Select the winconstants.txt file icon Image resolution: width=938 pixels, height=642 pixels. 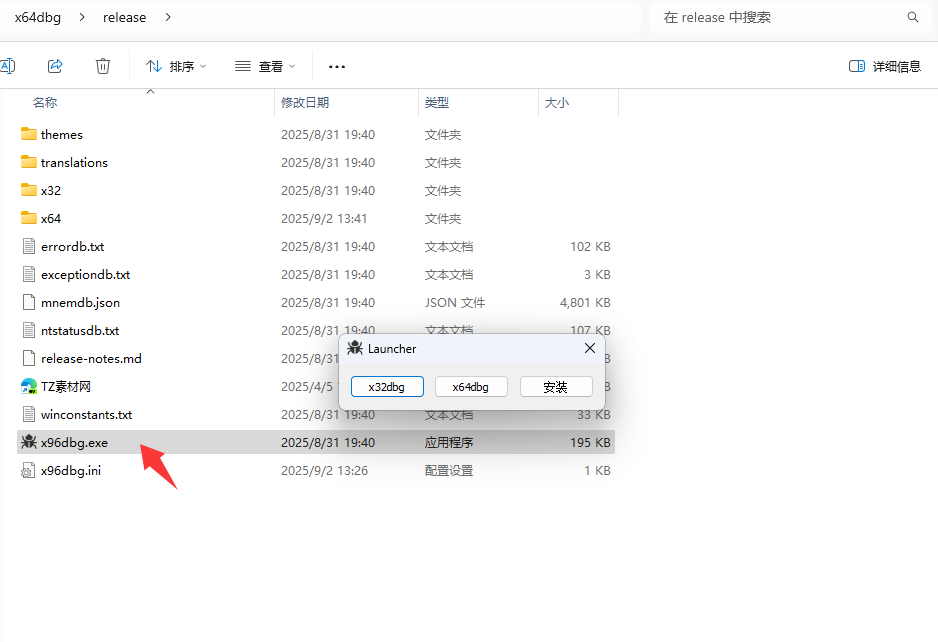point(29,415)
